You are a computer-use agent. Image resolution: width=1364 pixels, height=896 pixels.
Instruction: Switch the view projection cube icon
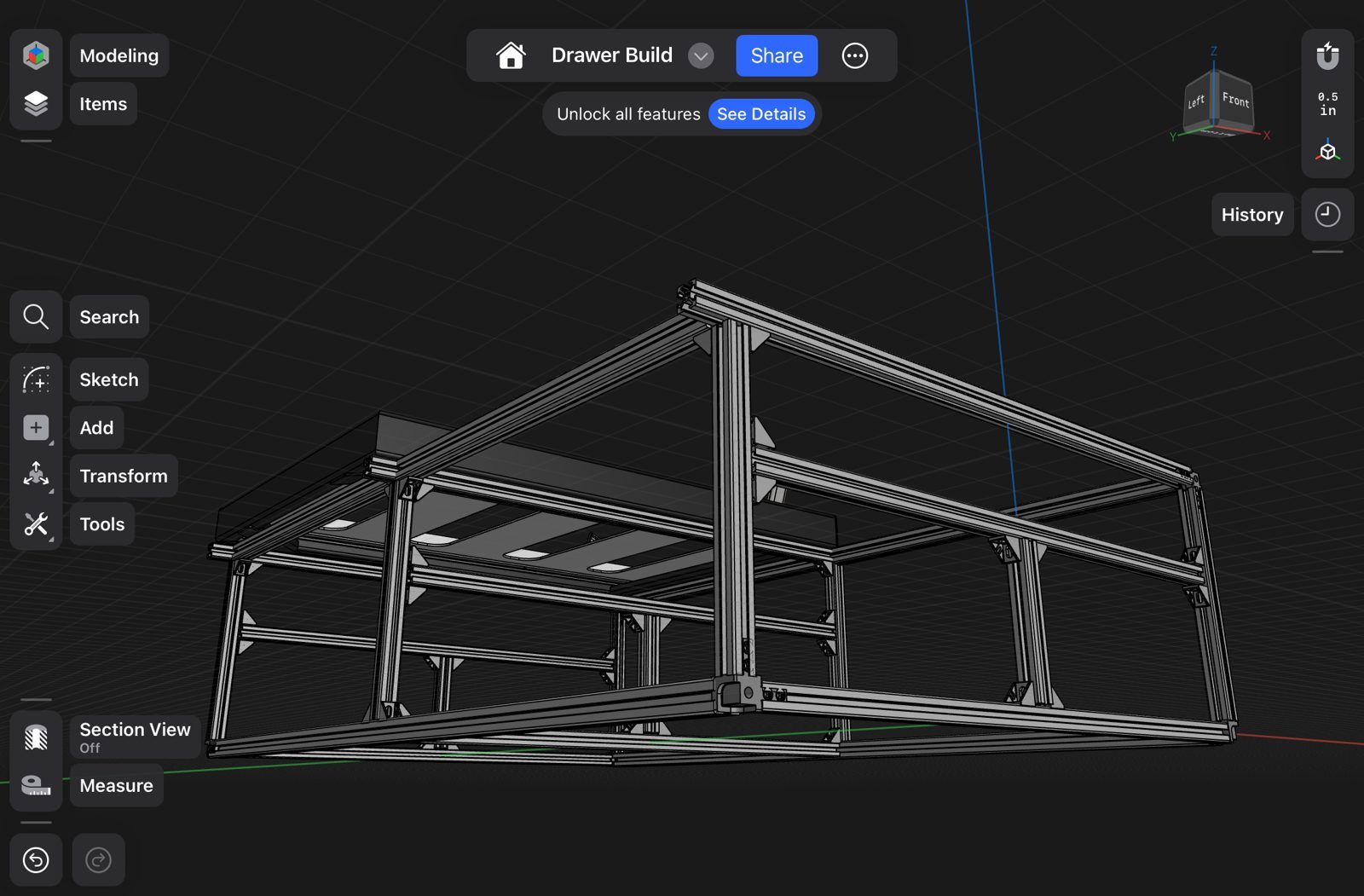click(x=1327, y=151)
